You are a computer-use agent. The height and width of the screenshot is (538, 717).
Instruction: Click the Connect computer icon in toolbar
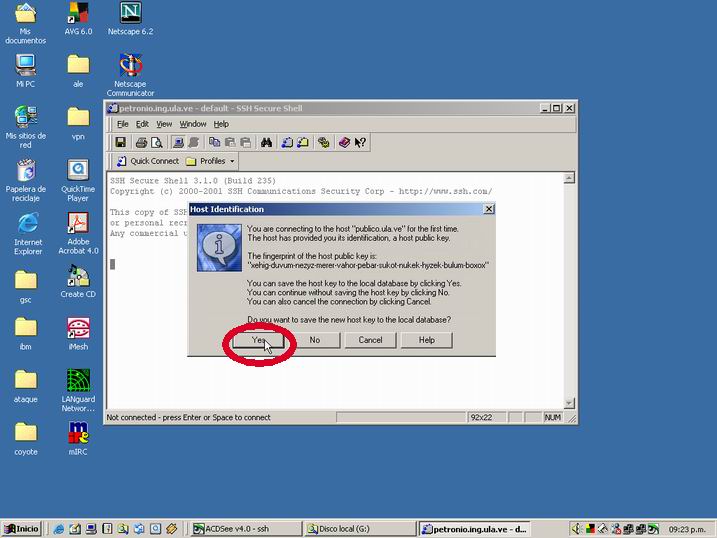[178, 143]
